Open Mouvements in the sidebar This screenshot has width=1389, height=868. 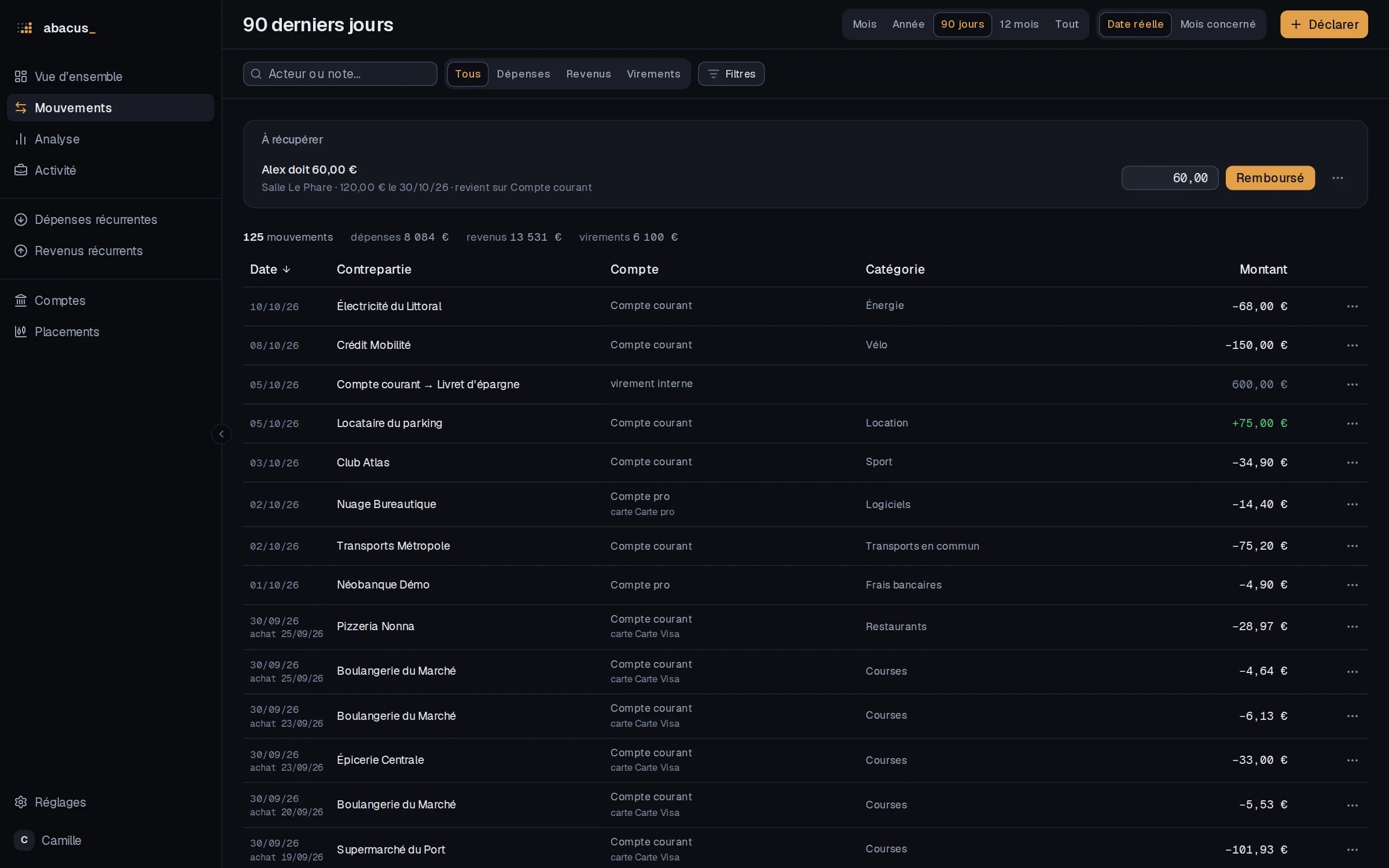point(111,108)
